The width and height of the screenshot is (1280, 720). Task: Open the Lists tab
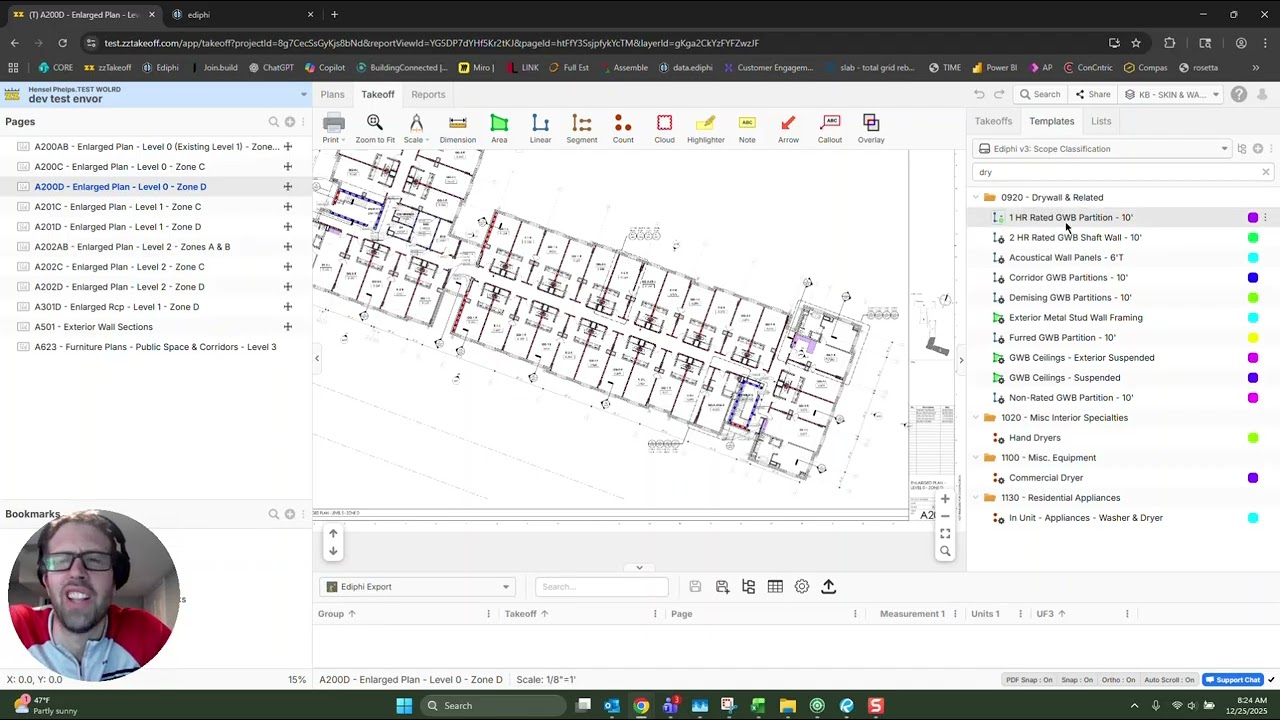pos(1101,121)
